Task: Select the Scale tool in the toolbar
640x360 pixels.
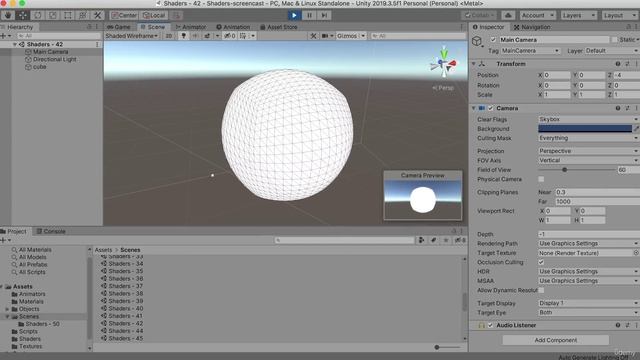Action: click(x=53, y=16)
